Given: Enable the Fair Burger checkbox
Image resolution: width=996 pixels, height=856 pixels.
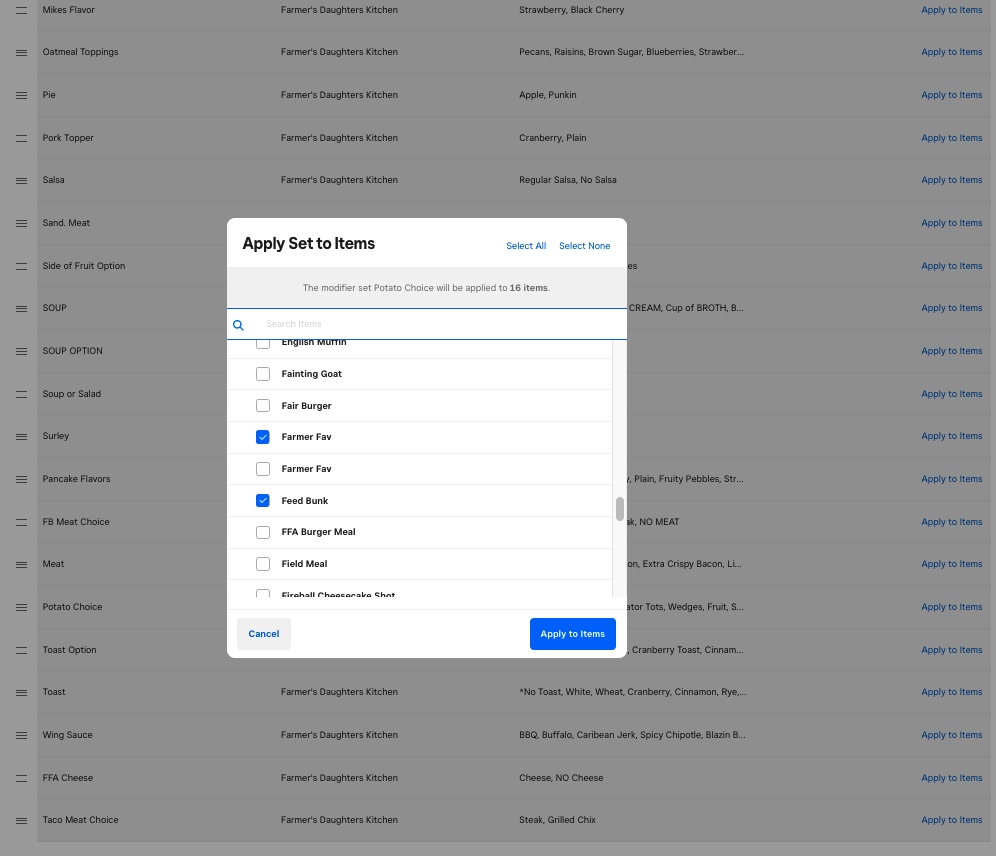Looking at the screenshot, I should pos(263,406).
